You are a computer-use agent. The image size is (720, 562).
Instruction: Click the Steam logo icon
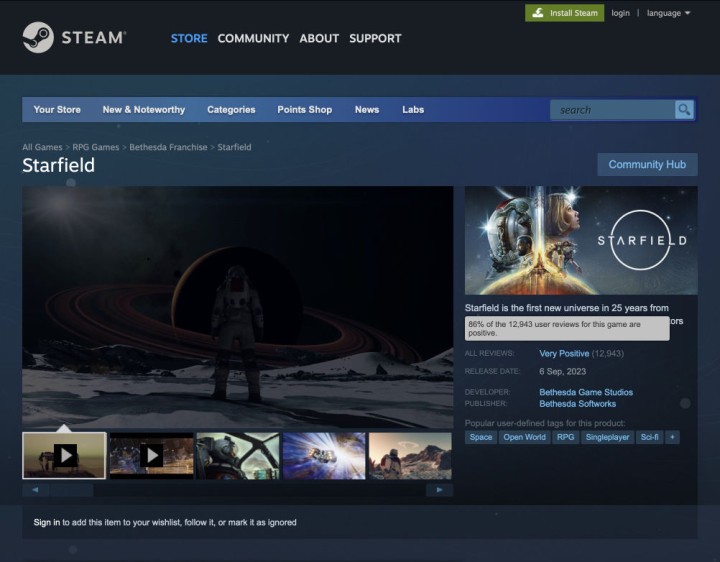38,38
